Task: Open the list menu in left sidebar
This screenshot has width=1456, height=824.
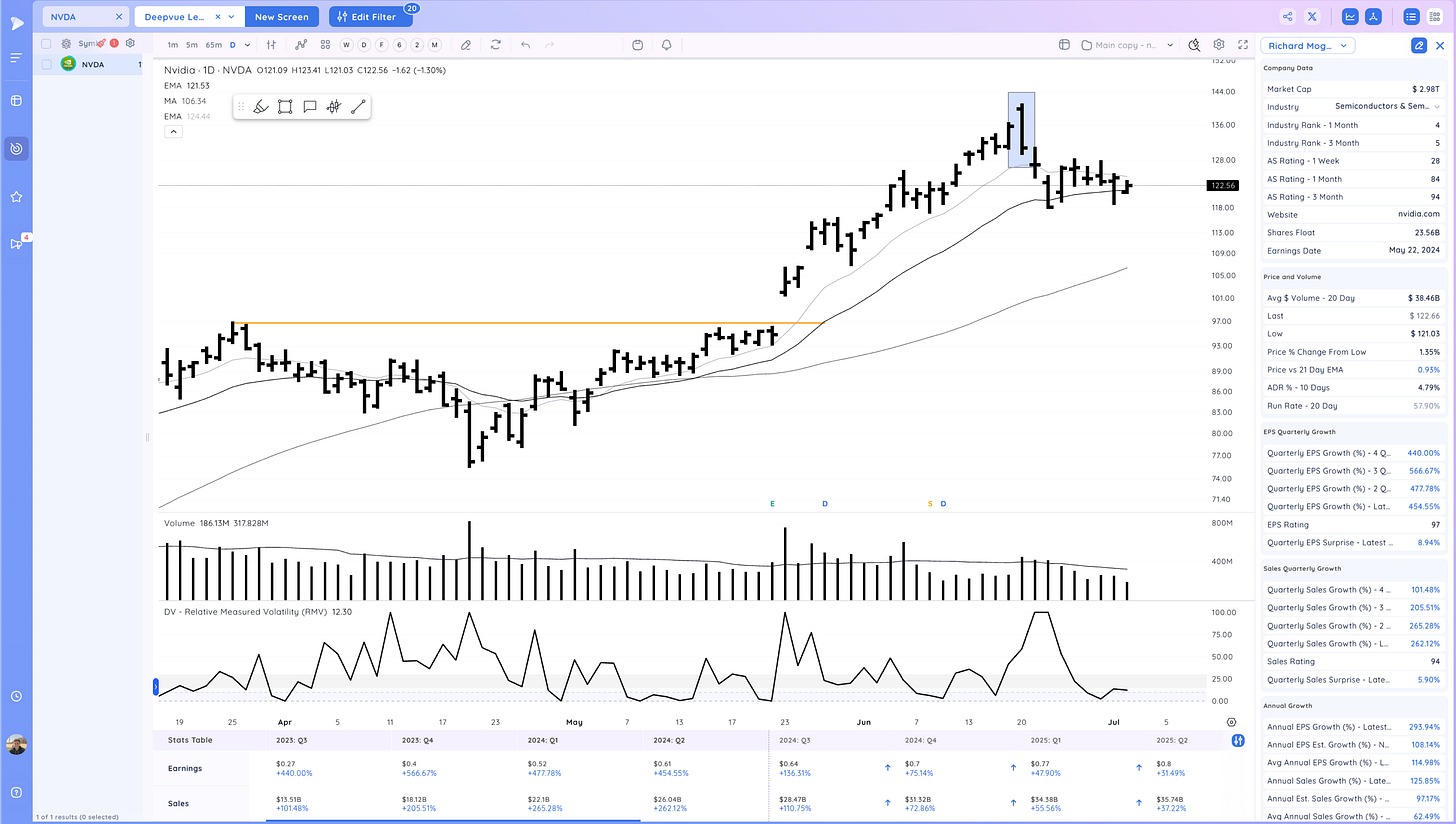Action: [16, 58]
